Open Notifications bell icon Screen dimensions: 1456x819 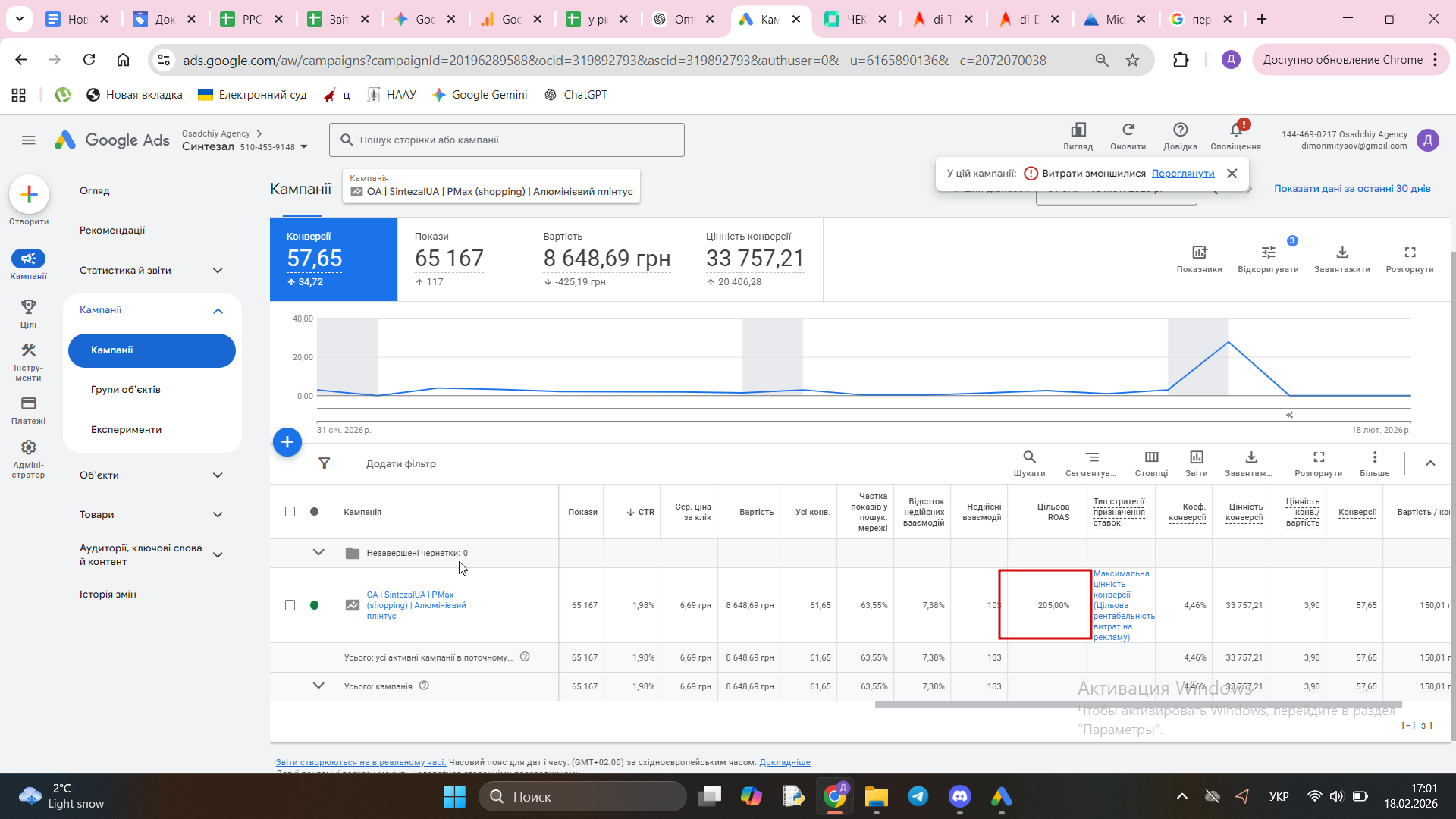[x=1235, y=130]
